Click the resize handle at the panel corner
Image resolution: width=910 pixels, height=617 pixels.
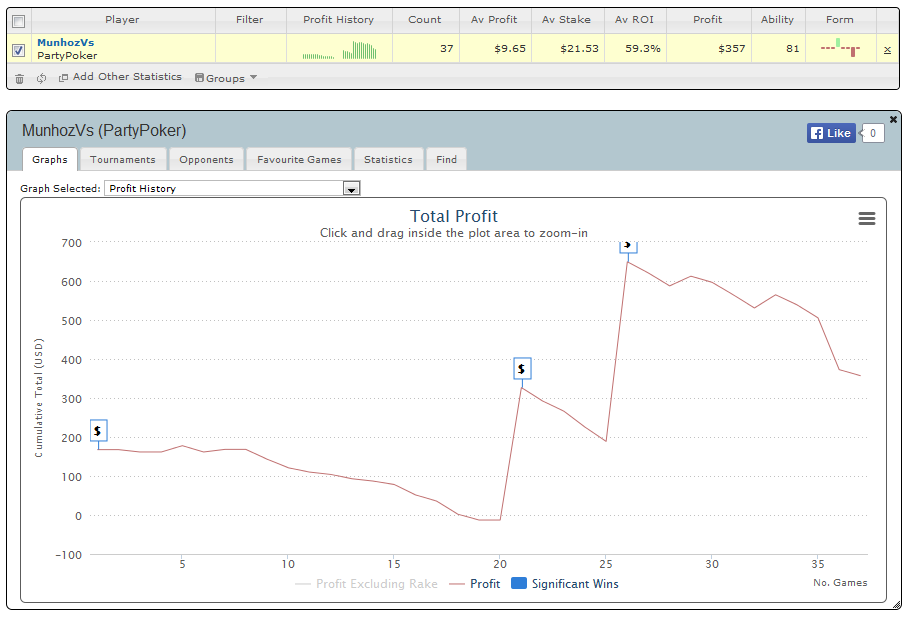click(897, 605)
